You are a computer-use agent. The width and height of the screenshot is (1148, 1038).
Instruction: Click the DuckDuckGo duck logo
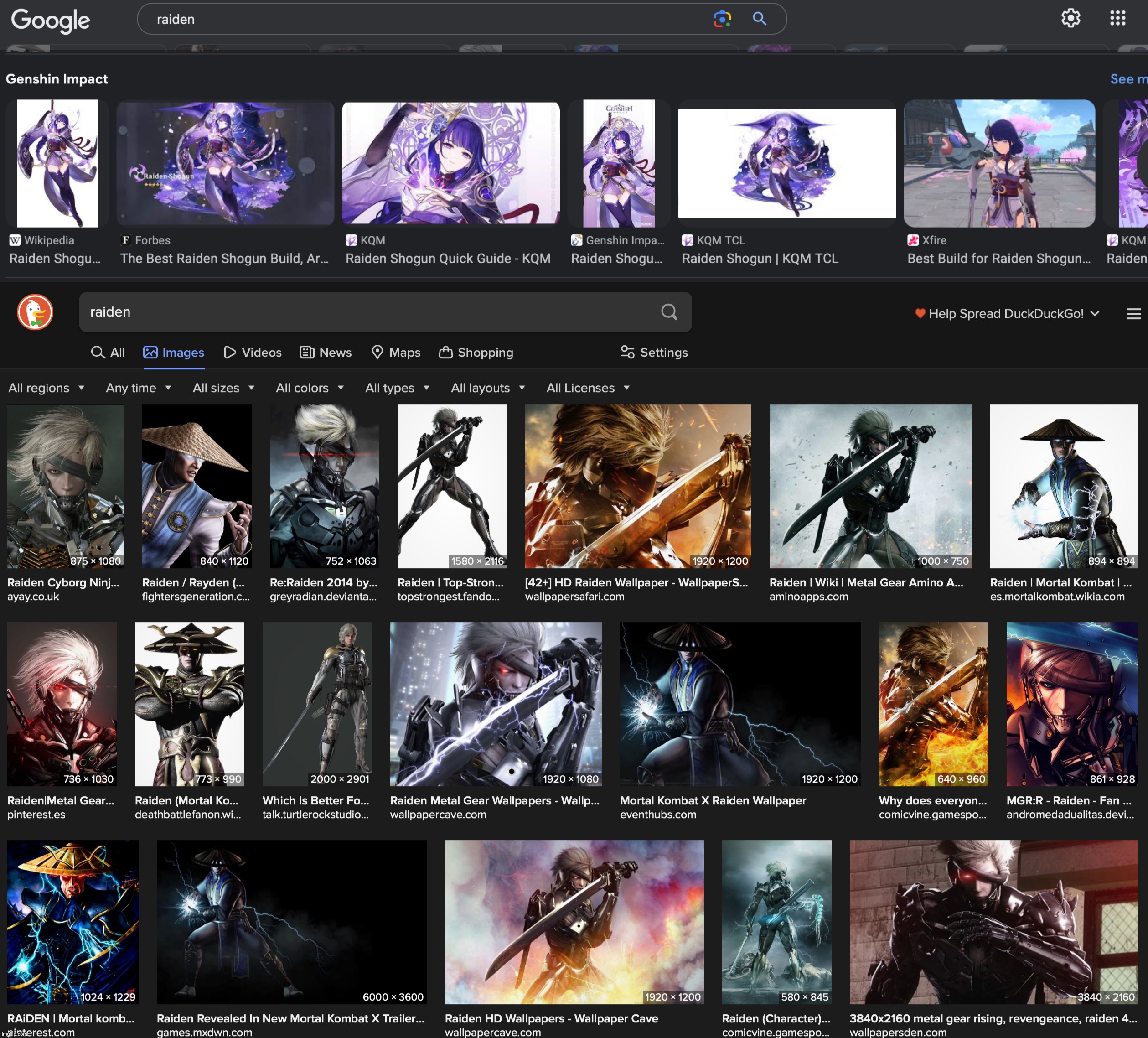(x=35, y=312)
